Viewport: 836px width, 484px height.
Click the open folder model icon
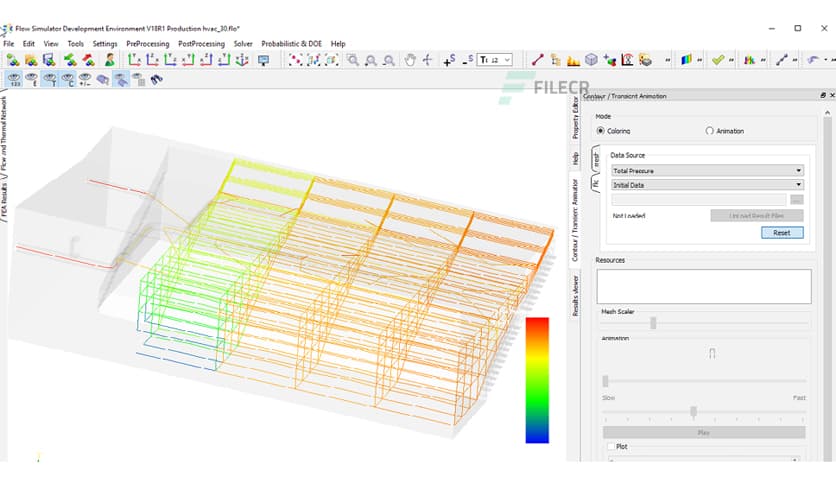tap(31, 60)
